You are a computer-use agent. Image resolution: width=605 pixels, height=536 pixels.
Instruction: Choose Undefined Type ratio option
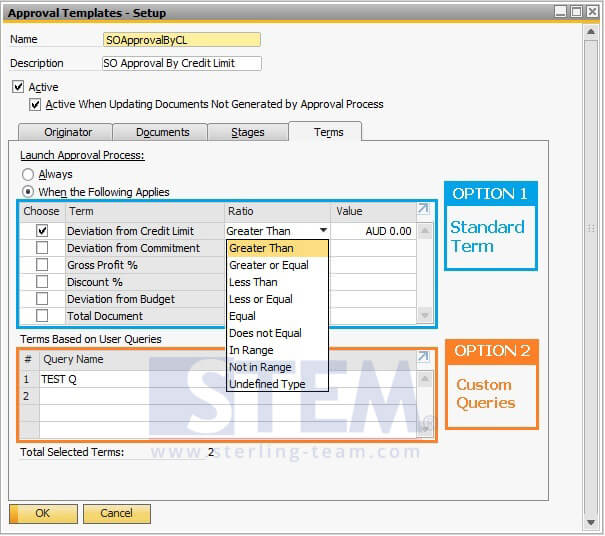point(278,384)
